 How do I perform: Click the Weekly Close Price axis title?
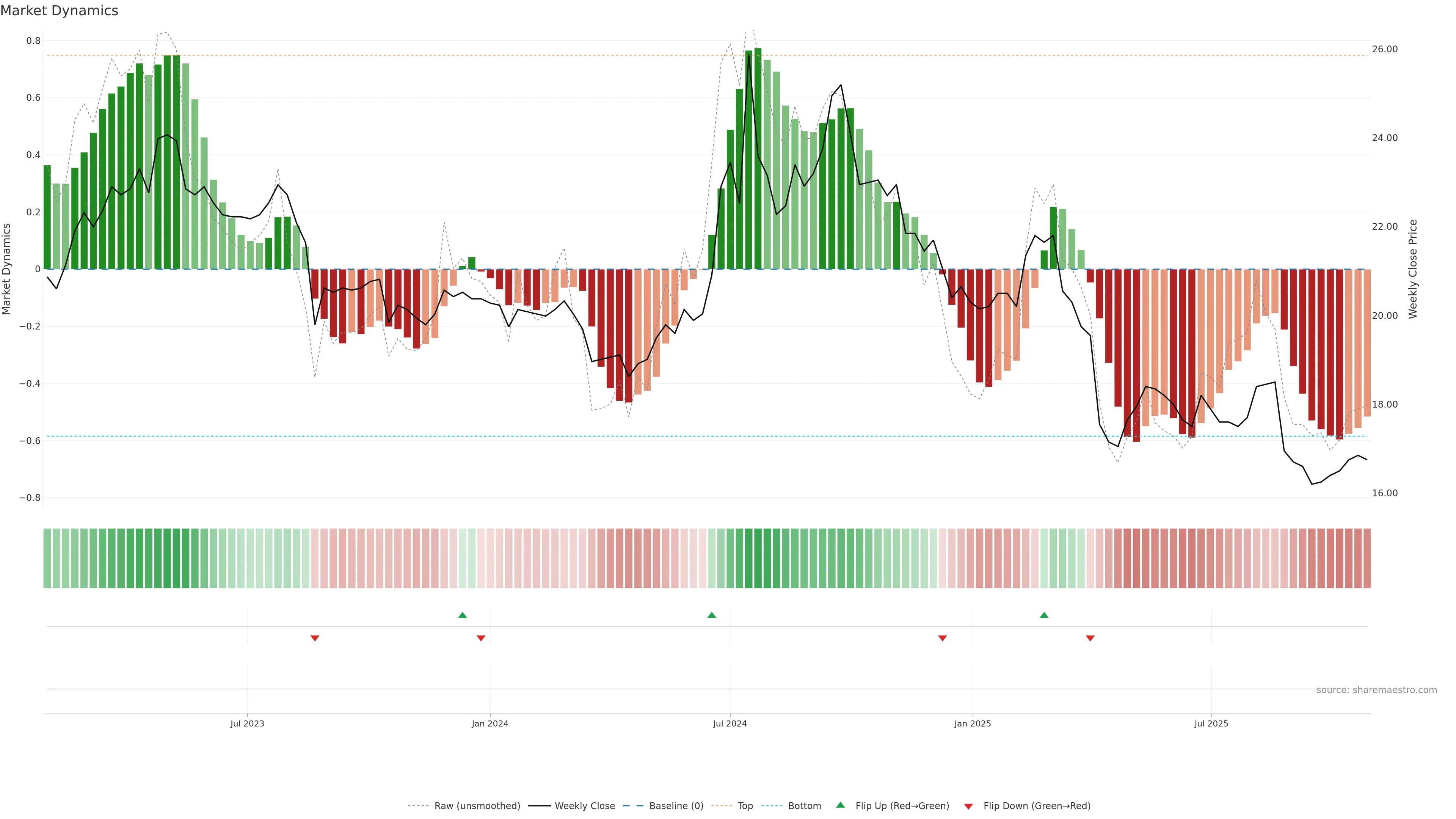pyautogui.click(x=1413, y=269)
